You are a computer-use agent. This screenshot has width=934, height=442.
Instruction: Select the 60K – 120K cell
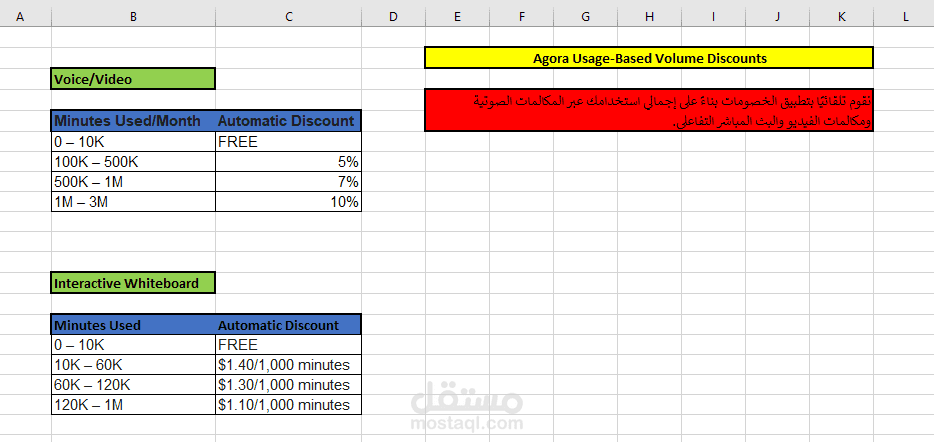(133, 385)
